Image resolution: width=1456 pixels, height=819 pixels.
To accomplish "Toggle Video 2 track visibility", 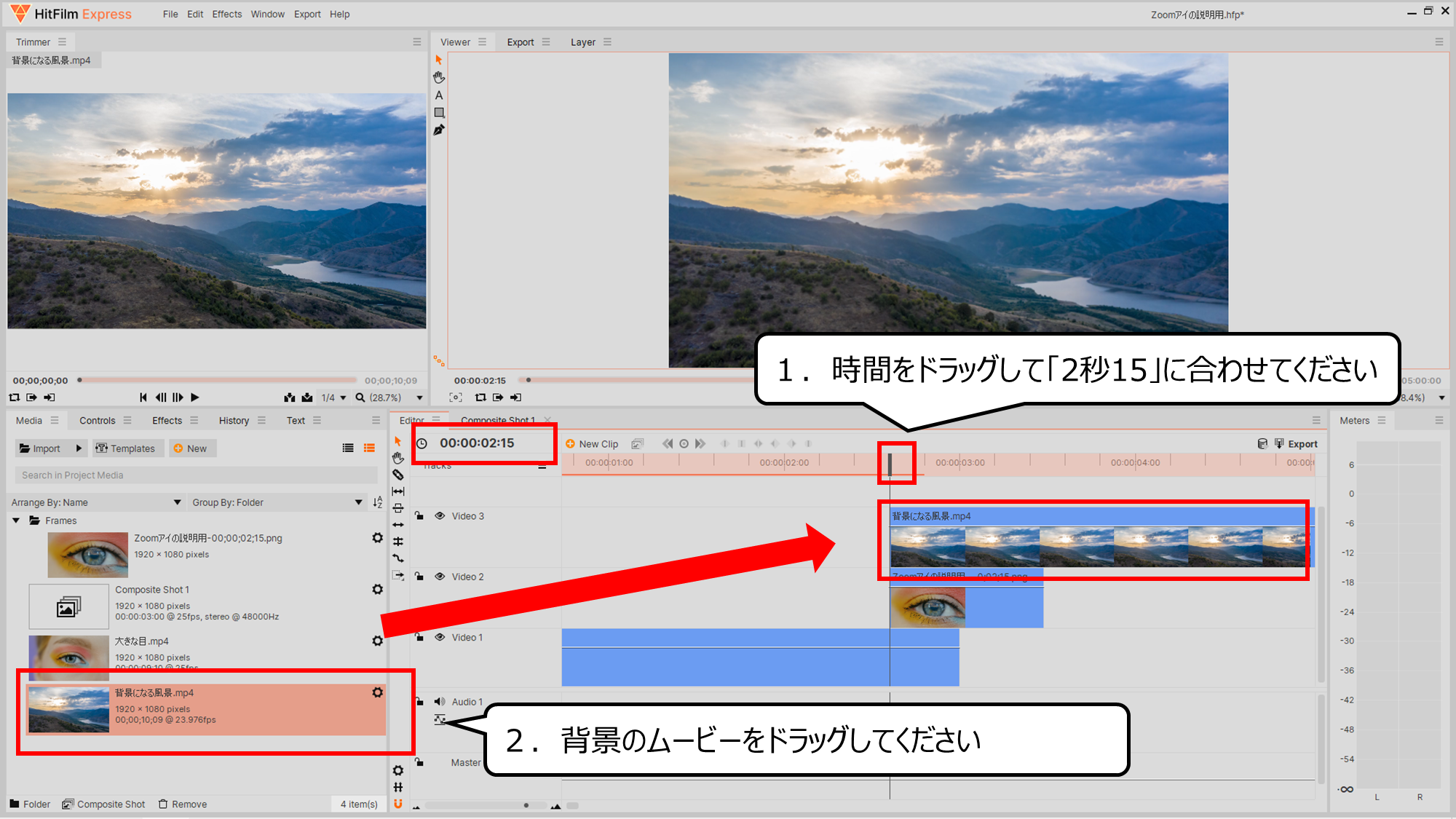I will click(x=440, y=577).
